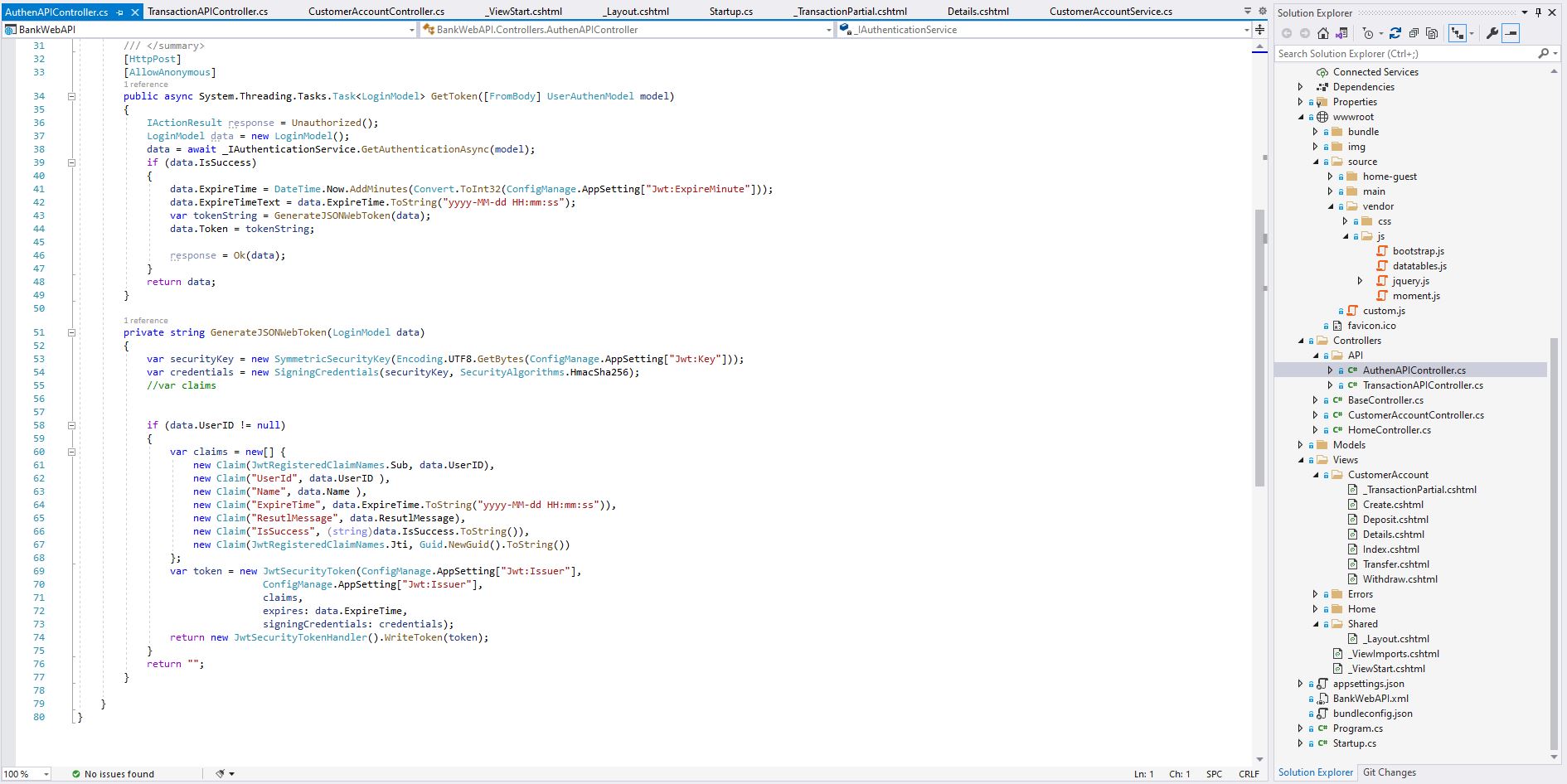Collapse the GetToken method on line 34
Viewport: 1567px width, 784px height.
[73, 95]
